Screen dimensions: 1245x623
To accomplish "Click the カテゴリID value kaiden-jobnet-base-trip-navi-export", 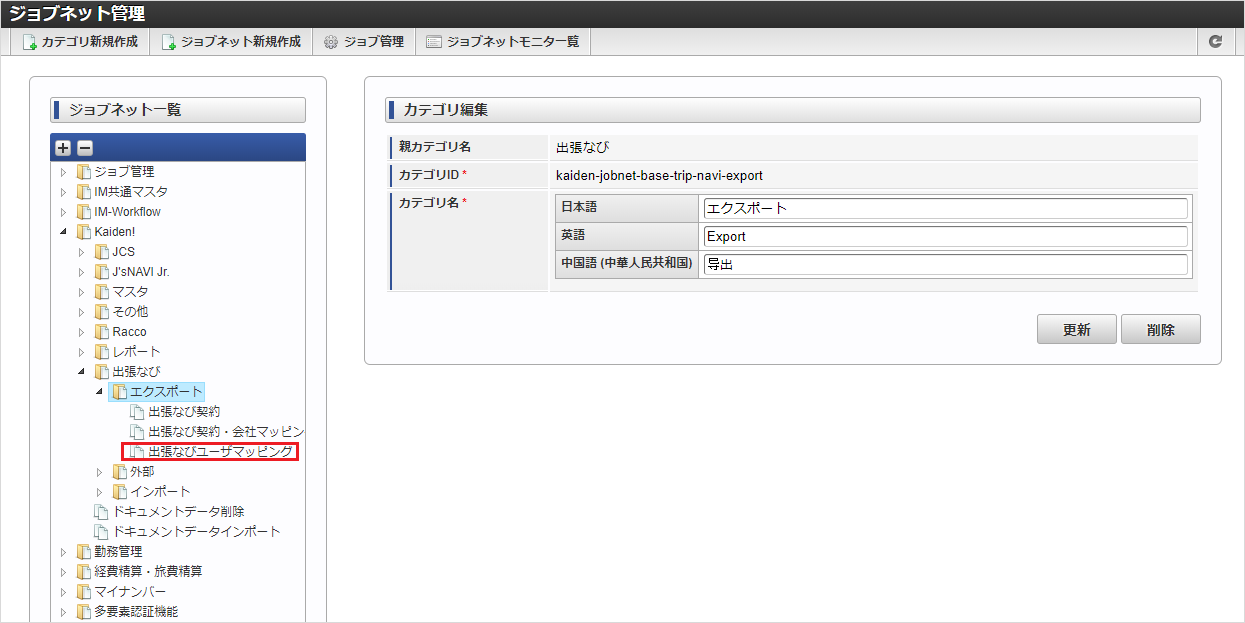I will [x=659, y=175].
